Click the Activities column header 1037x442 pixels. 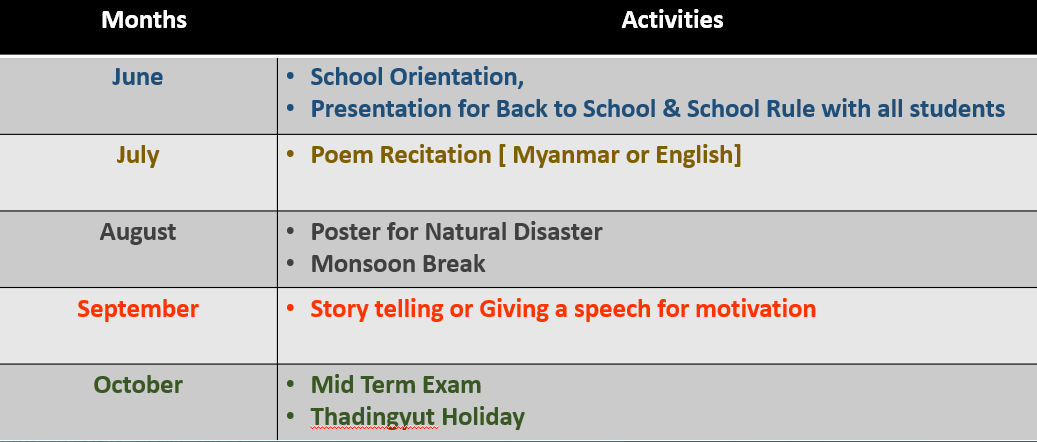pyautogui.click(x=673, y=20)
